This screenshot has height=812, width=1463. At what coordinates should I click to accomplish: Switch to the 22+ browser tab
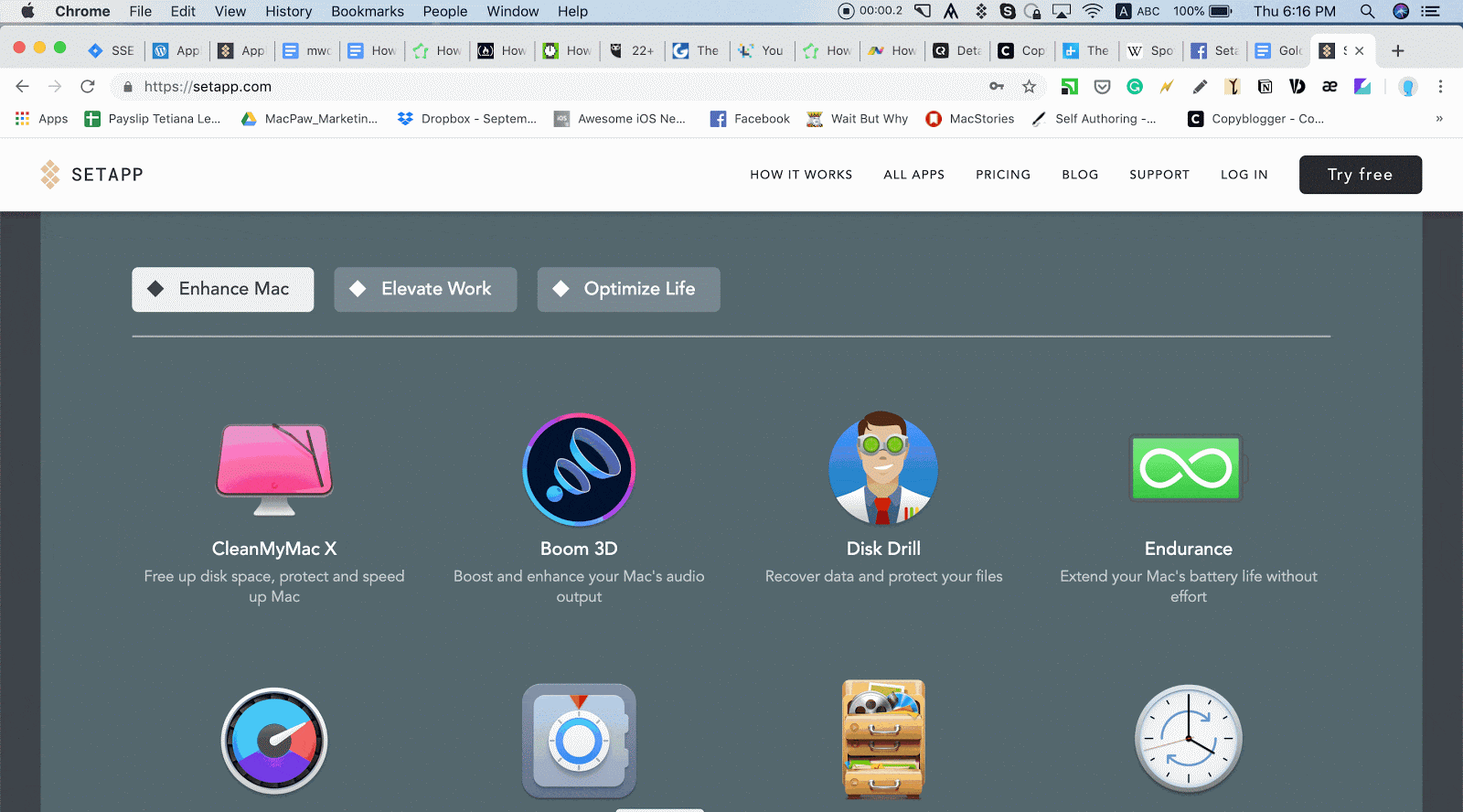tap(633, 50)
